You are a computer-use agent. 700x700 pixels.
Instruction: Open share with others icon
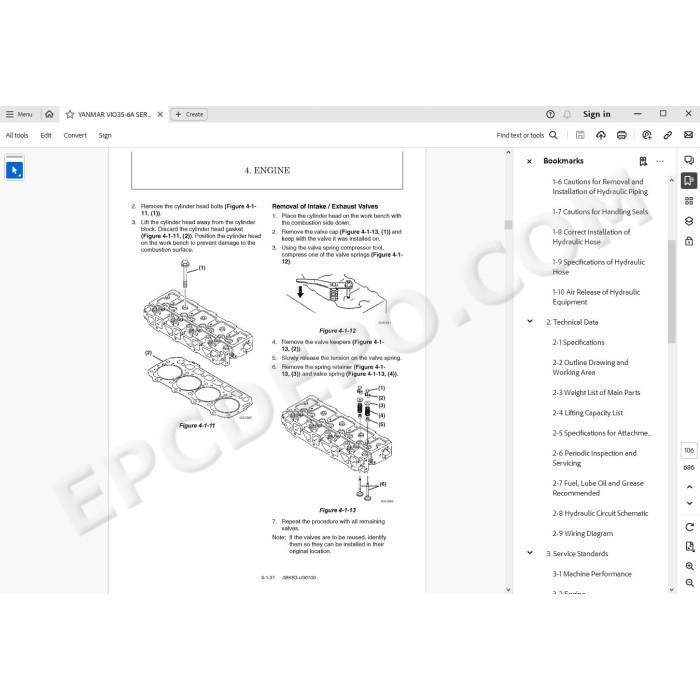pyautogui.click(x=646, y=135)
